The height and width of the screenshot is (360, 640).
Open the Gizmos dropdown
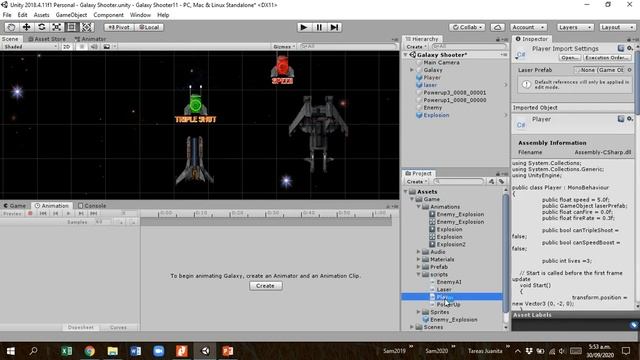(284, 47)
